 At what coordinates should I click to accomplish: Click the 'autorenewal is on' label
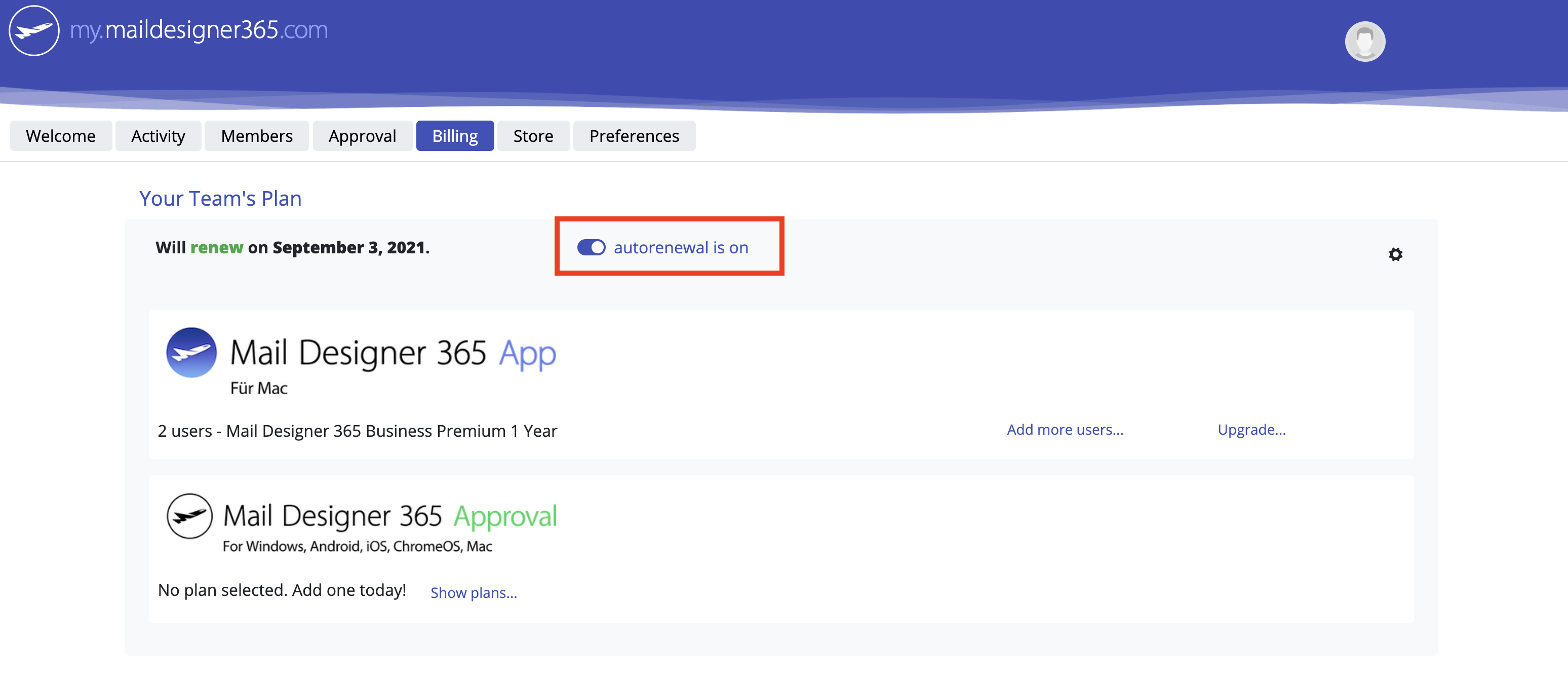pos(681,247)
